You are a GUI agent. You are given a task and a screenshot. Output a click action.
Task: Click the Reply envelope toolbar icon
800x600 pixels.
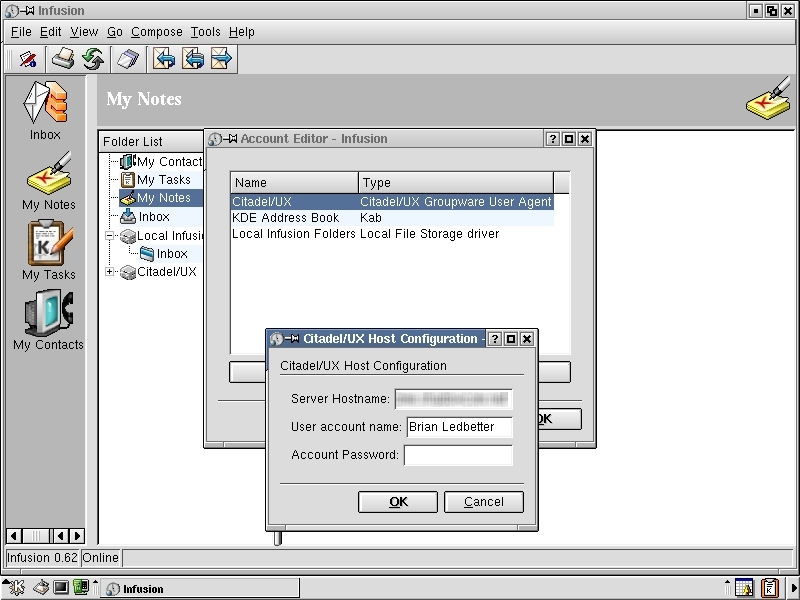[164, 59]
